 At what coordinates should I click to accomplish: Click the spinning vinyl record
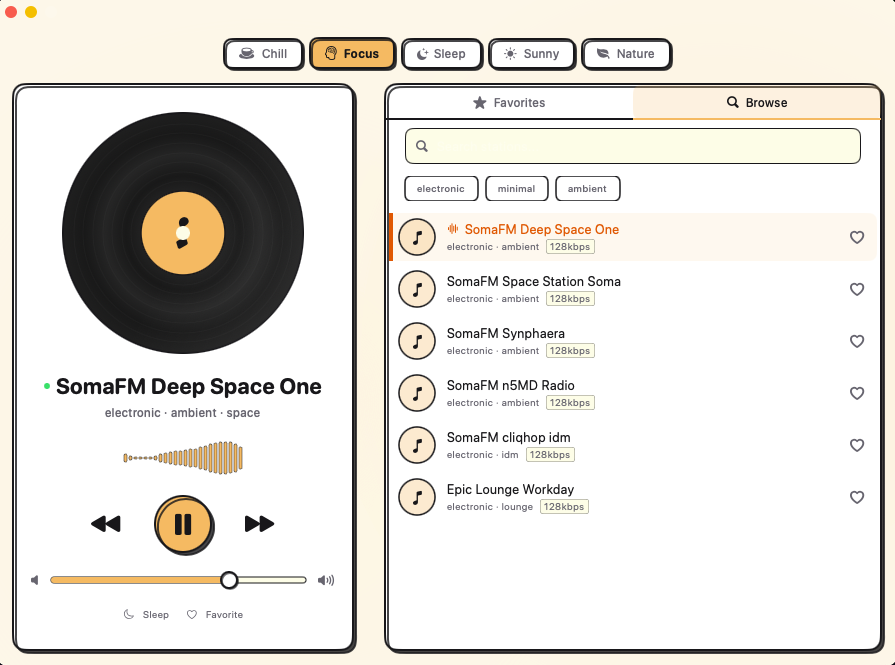point(183,233)
